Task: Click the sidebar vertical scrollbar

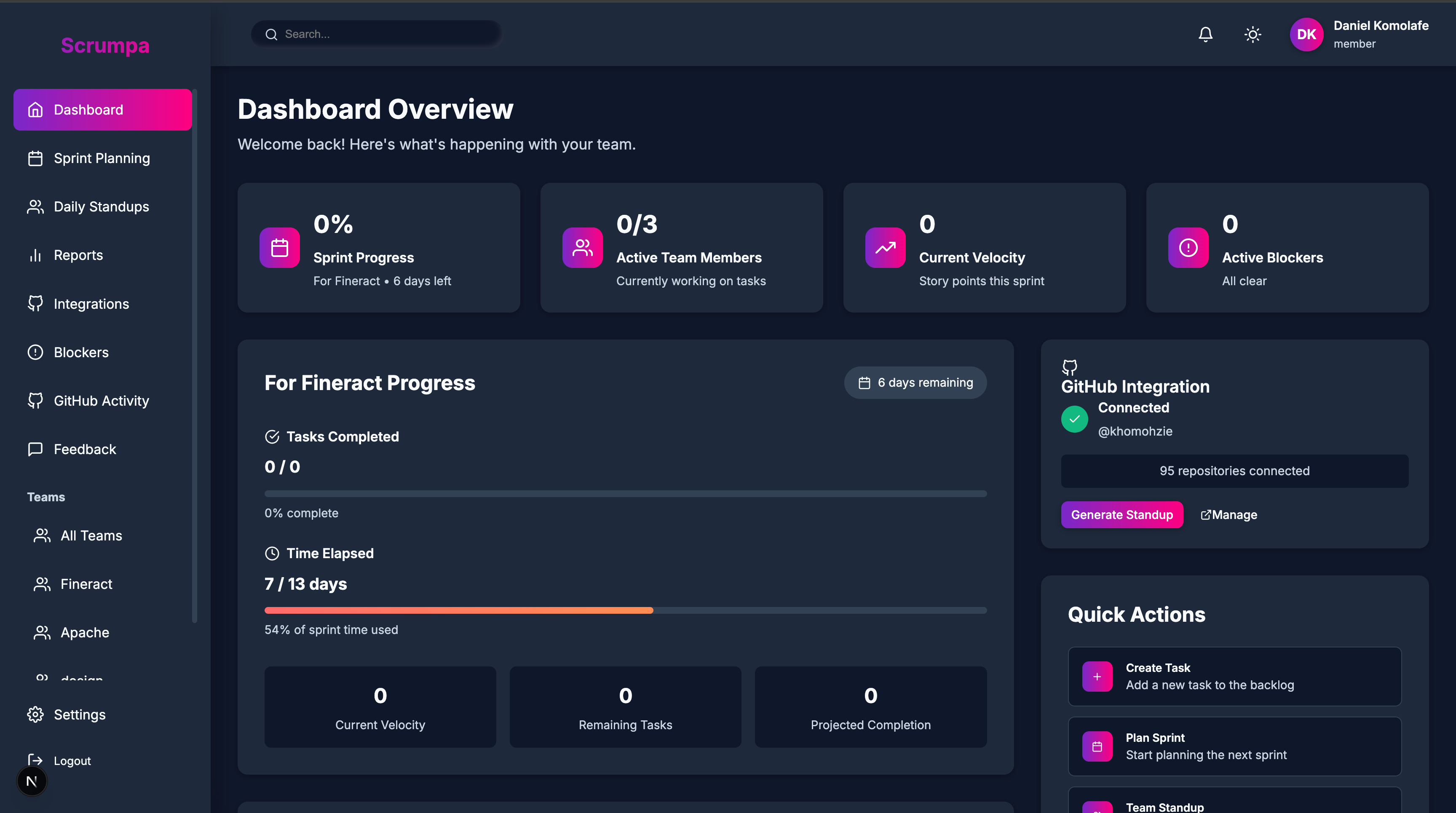Action: click(x=195, y=356)
